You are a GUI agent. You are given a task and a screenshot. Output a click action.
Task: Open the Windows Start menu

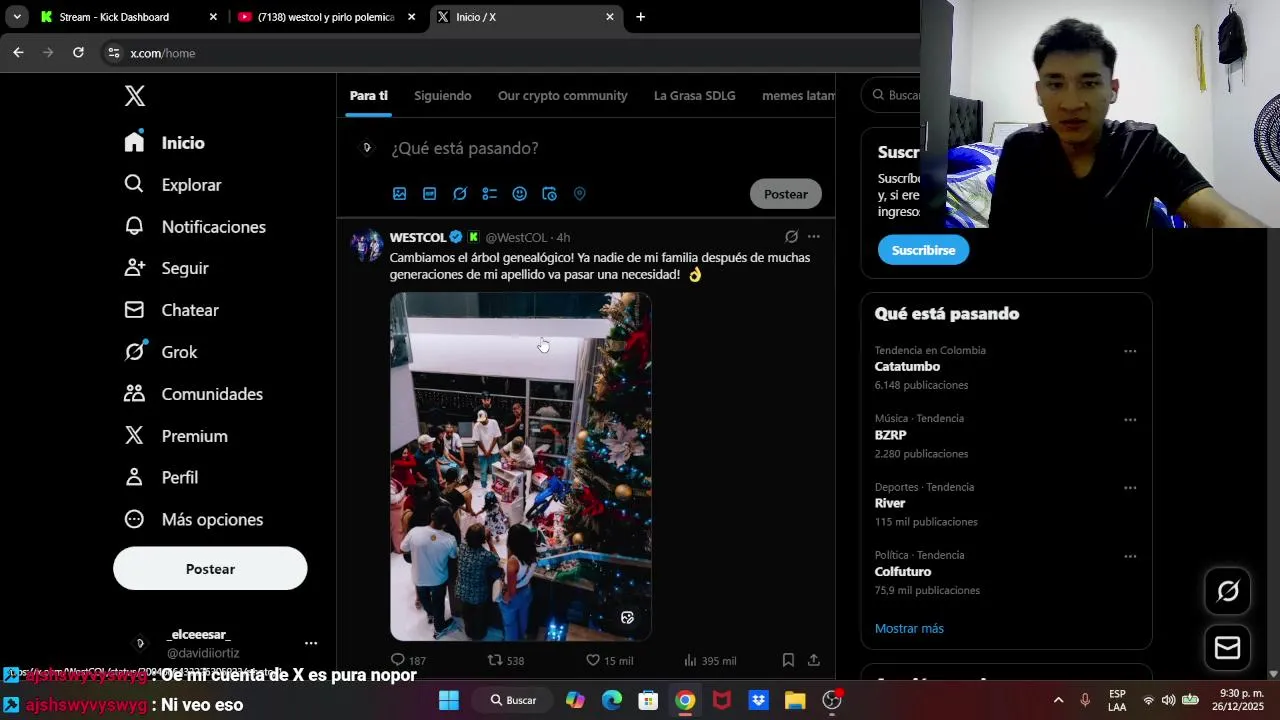(x=449, y=700)
